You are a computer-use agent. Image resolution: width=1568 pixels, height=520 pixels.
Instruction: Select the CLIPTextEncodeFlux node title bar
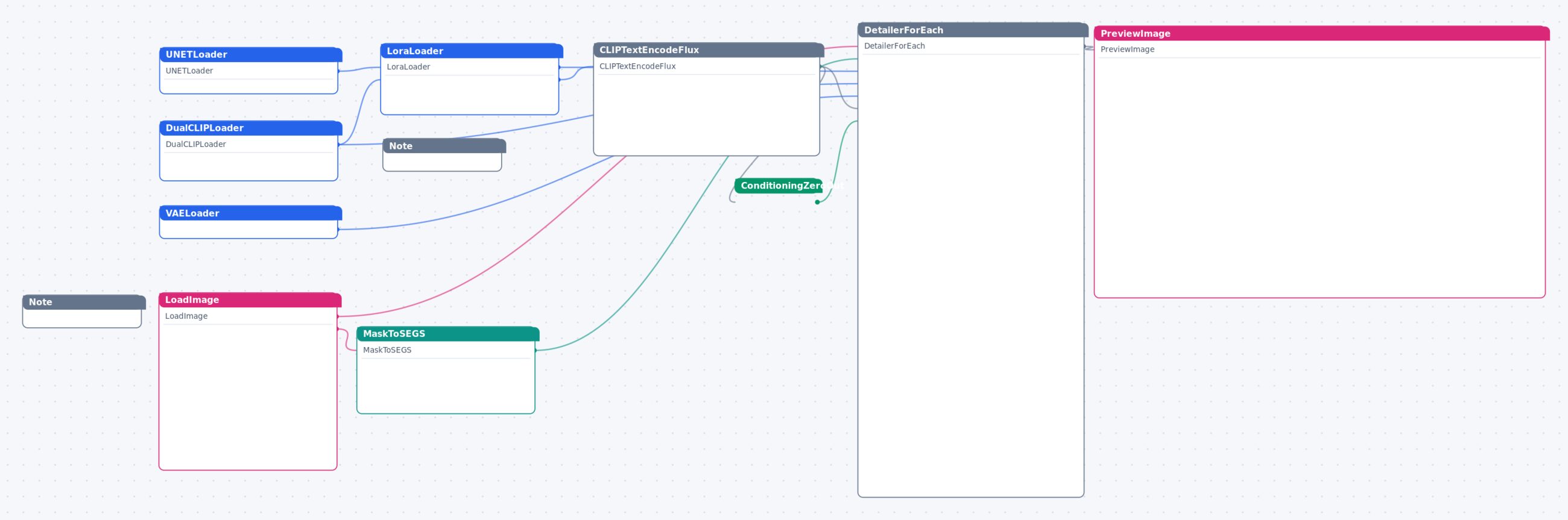(708, 50)
